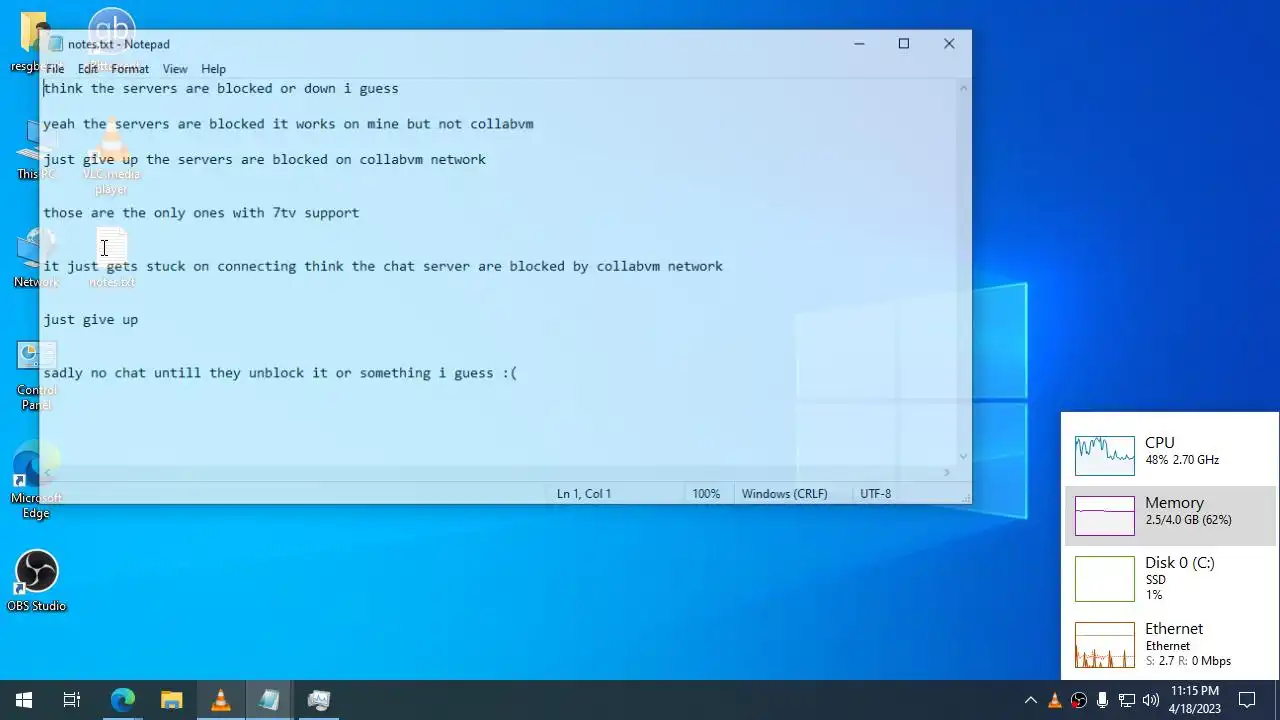Click line 'just give up the servers'
This screenshot has width=1280, height=720.
(x=264, y=160)
